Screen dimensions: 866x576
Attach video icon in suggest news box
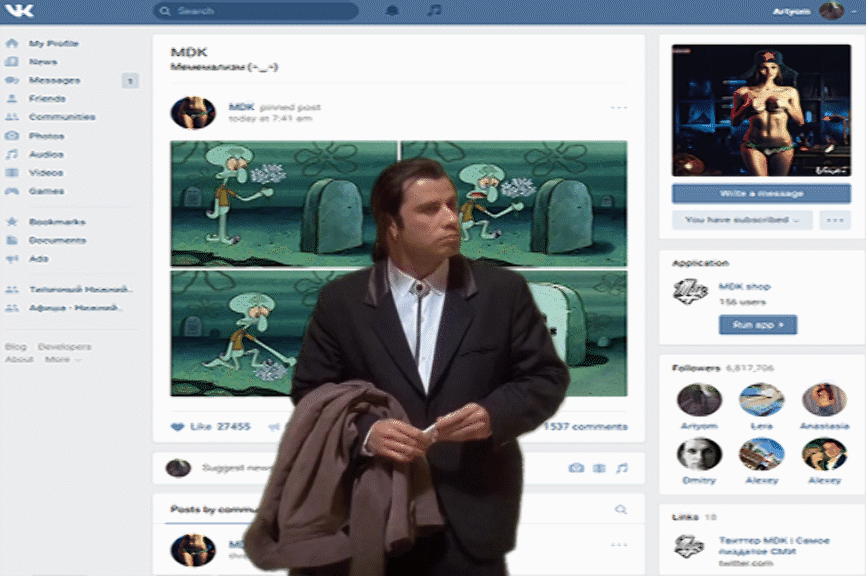click(x=599, y=468)
